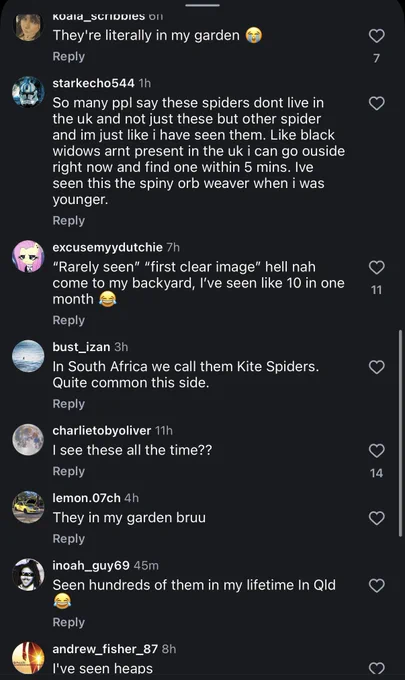The image size is (405, 680).
Task: Open bust_izan's profile picture
Action: tap(28, 356)
